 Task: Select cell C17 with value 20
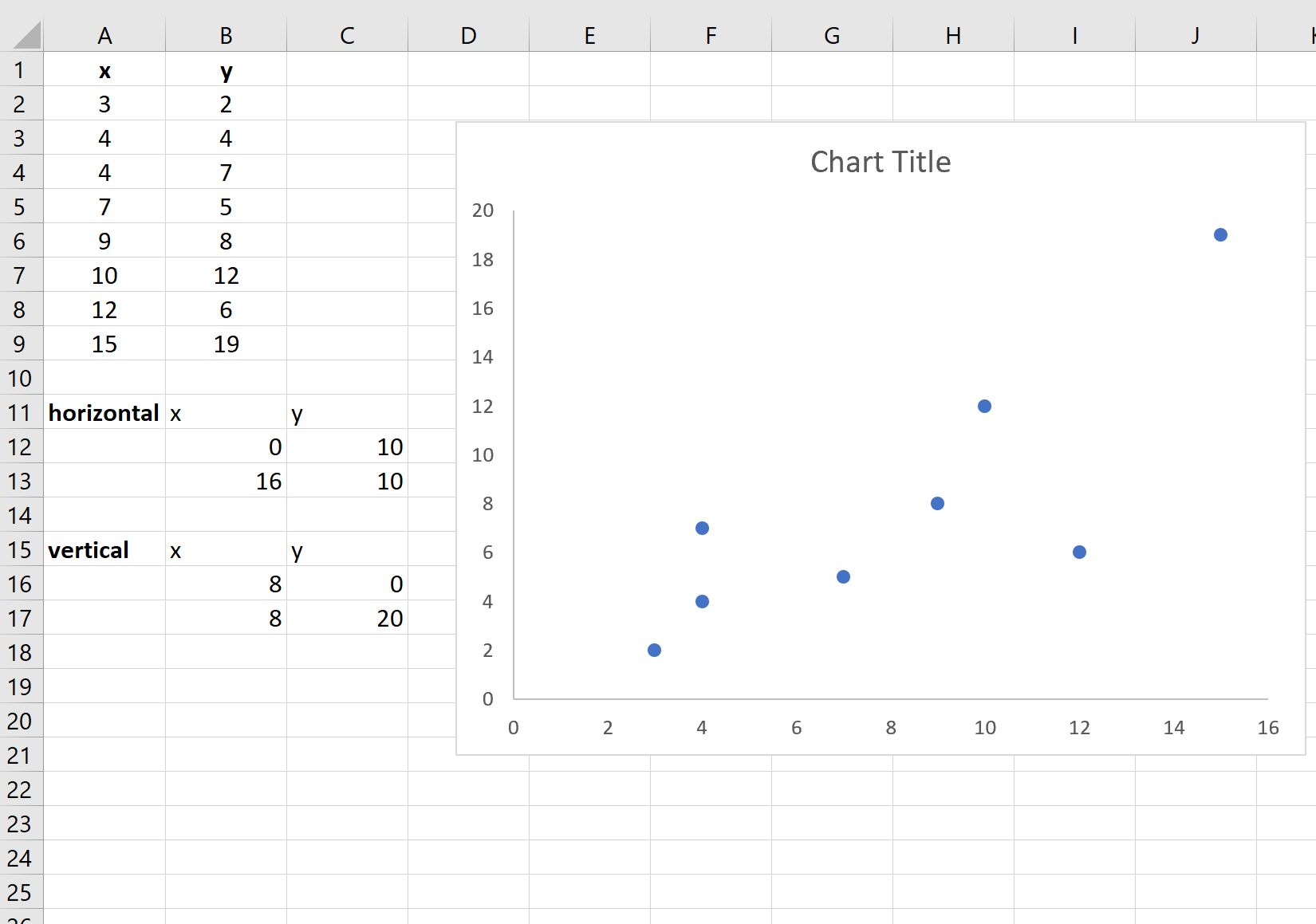pyautogui.click(x=347, y=618)
